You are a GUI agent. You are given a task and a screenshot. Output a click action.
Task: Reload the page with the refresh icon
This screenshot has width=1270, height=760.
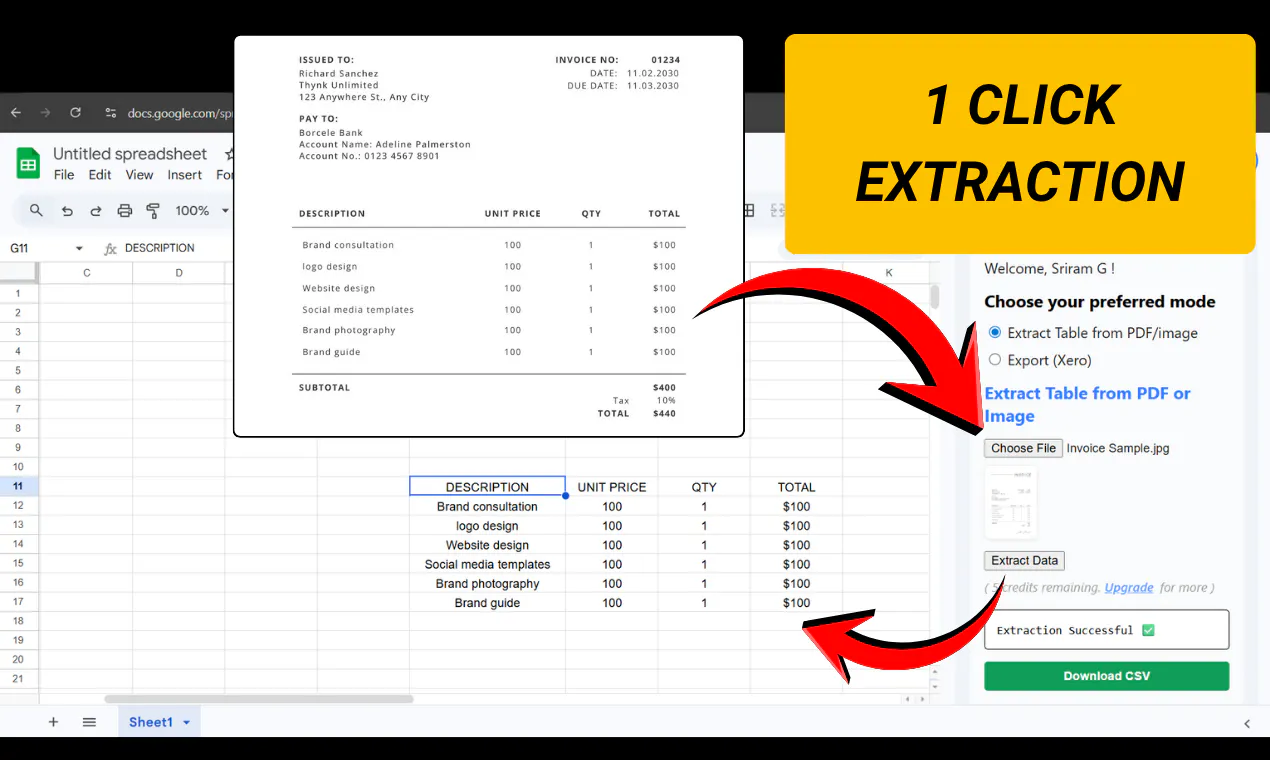75,113
